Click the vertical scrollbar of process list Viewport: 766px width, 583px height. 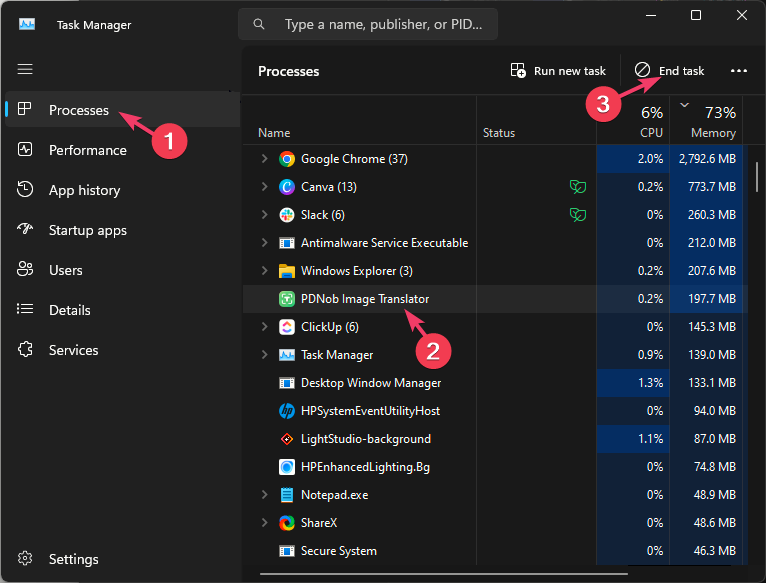(x=756, y=177)
